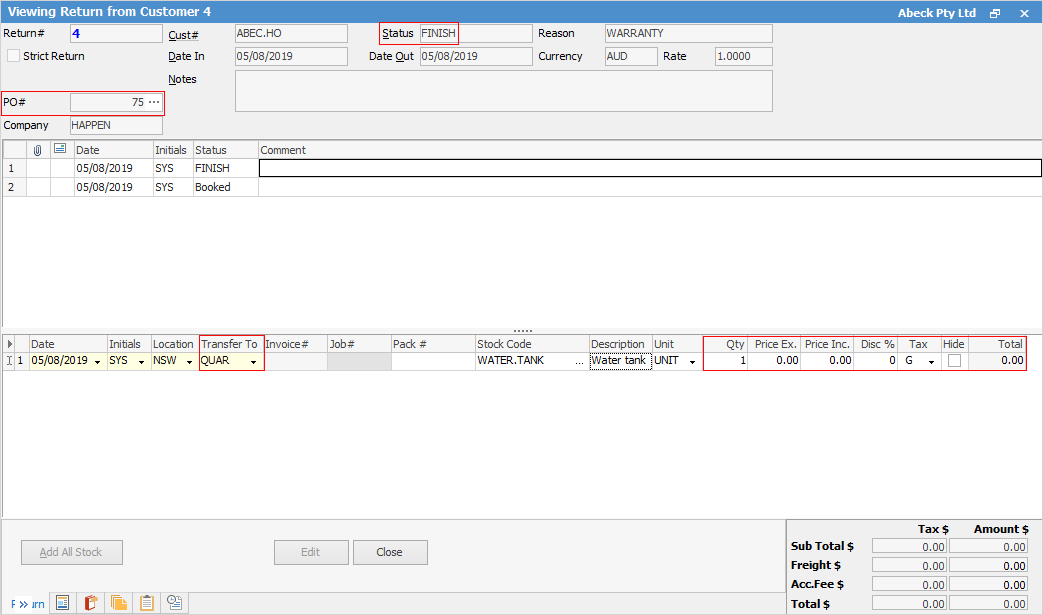Open the red book tab icon

tap(90, 603)
